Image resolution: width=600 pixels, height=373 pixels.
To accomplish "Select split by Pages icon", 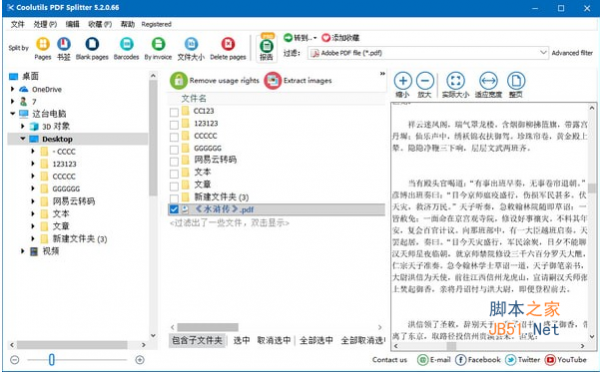I will pos(43,44).
